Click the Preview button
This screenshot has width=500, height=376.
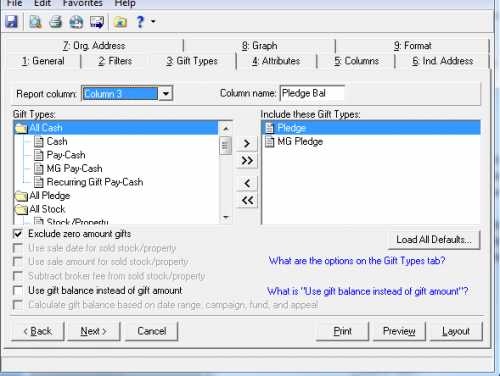tap(399, 331)
